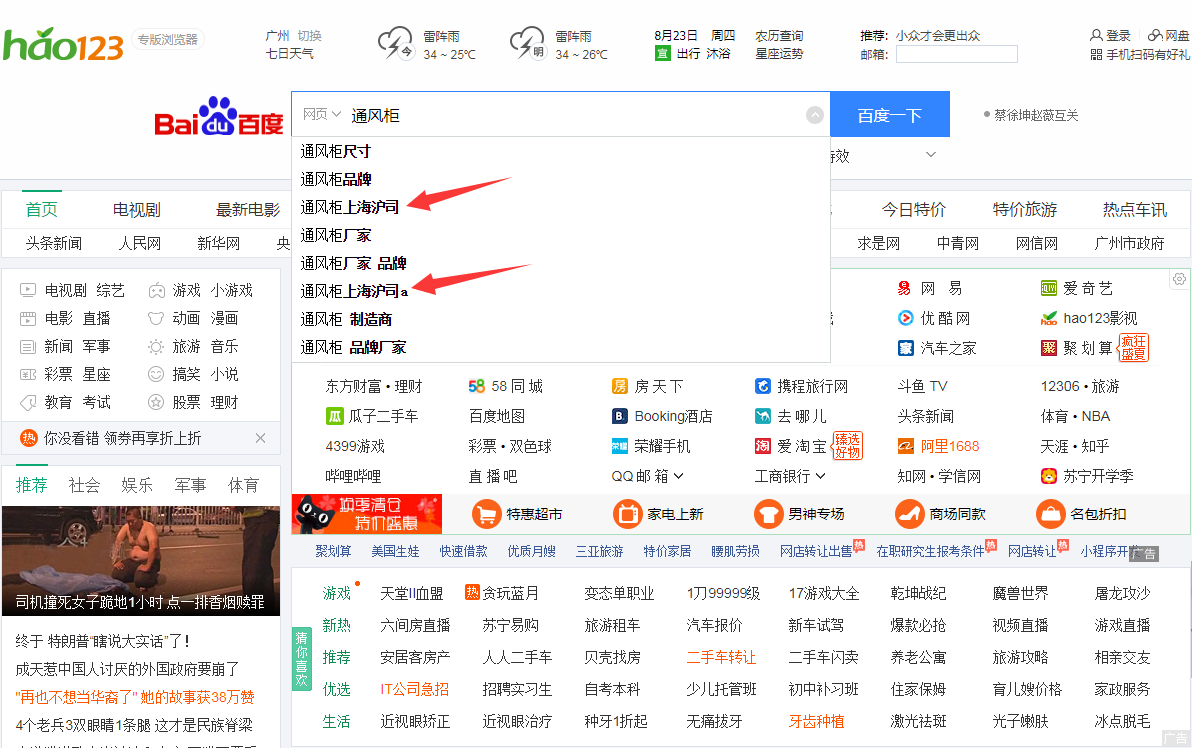Expand 工商银行 dropdown arrow
The height and width of the screenshot is (748, 1192).
[820, 476]
